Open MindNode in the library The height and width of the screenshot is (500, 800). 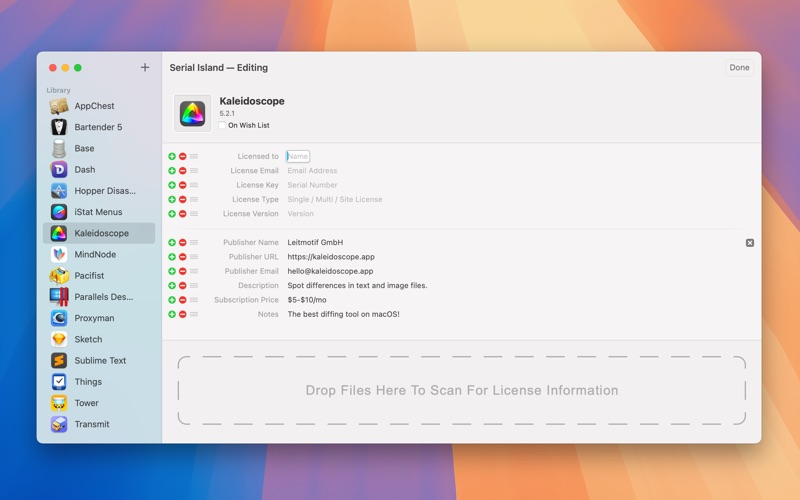tap(99, 254)
